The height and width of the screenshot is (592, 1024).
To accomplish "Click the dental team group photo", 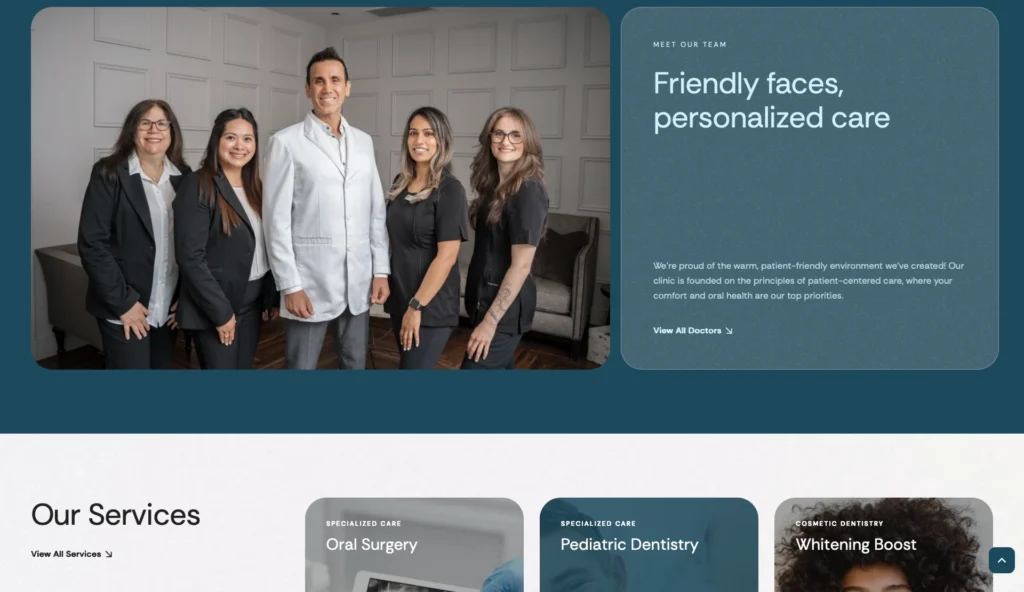I will [321, 188].
